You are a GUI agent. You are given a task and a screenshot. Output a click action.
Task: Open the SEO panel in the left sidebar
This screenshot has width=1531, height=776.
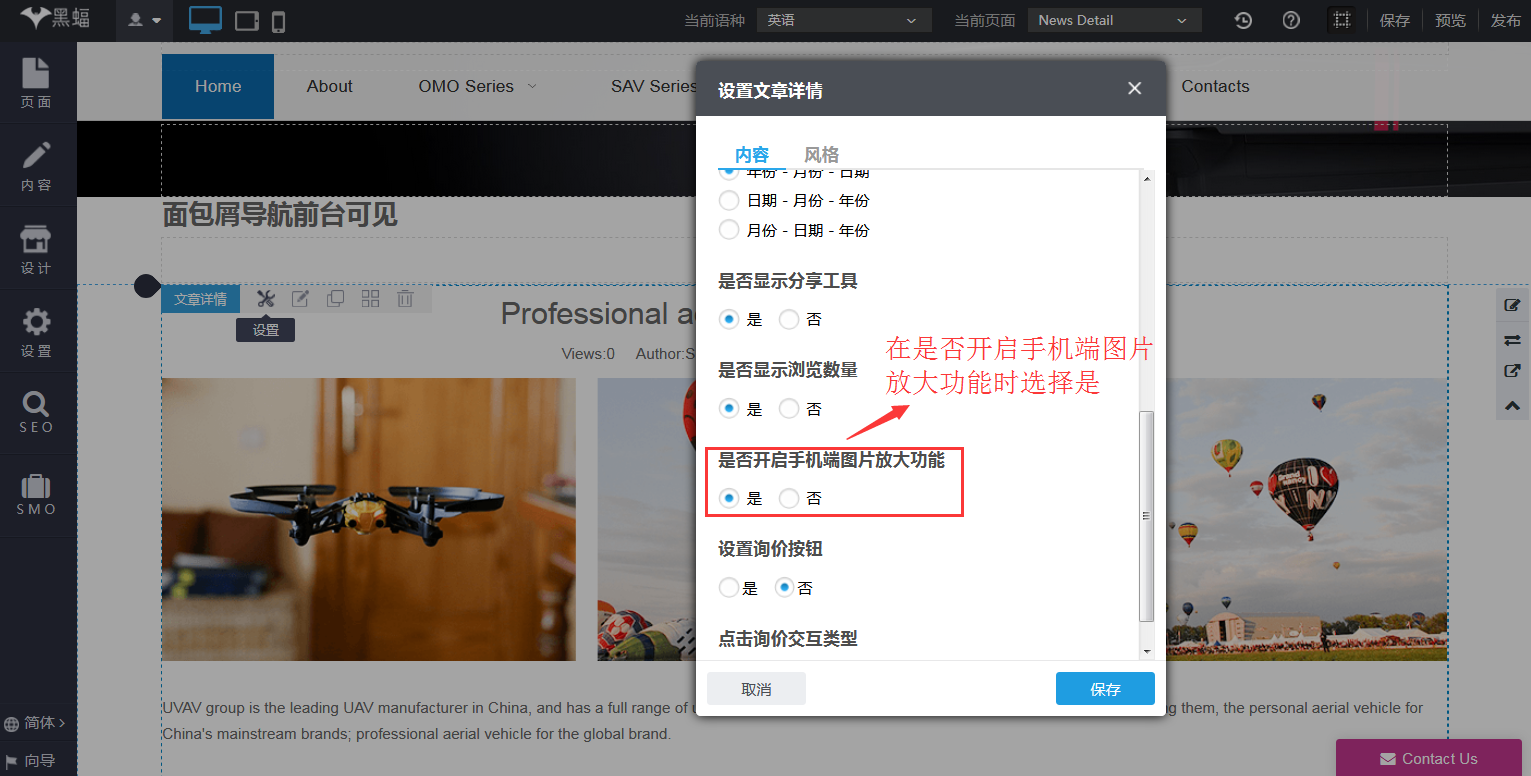(x=35, y=411)
